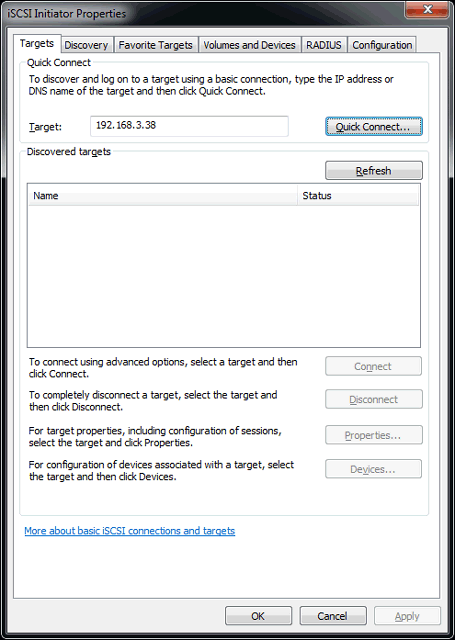Open the Favorite Targets tab
This screenshot has height=640, width=455.
[155, 45]
